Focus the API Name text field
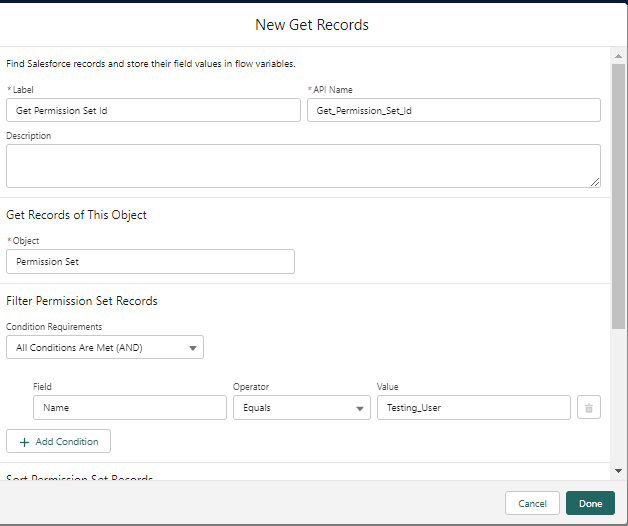Viewport: 628px width, 526px height. tap(453, 110)
